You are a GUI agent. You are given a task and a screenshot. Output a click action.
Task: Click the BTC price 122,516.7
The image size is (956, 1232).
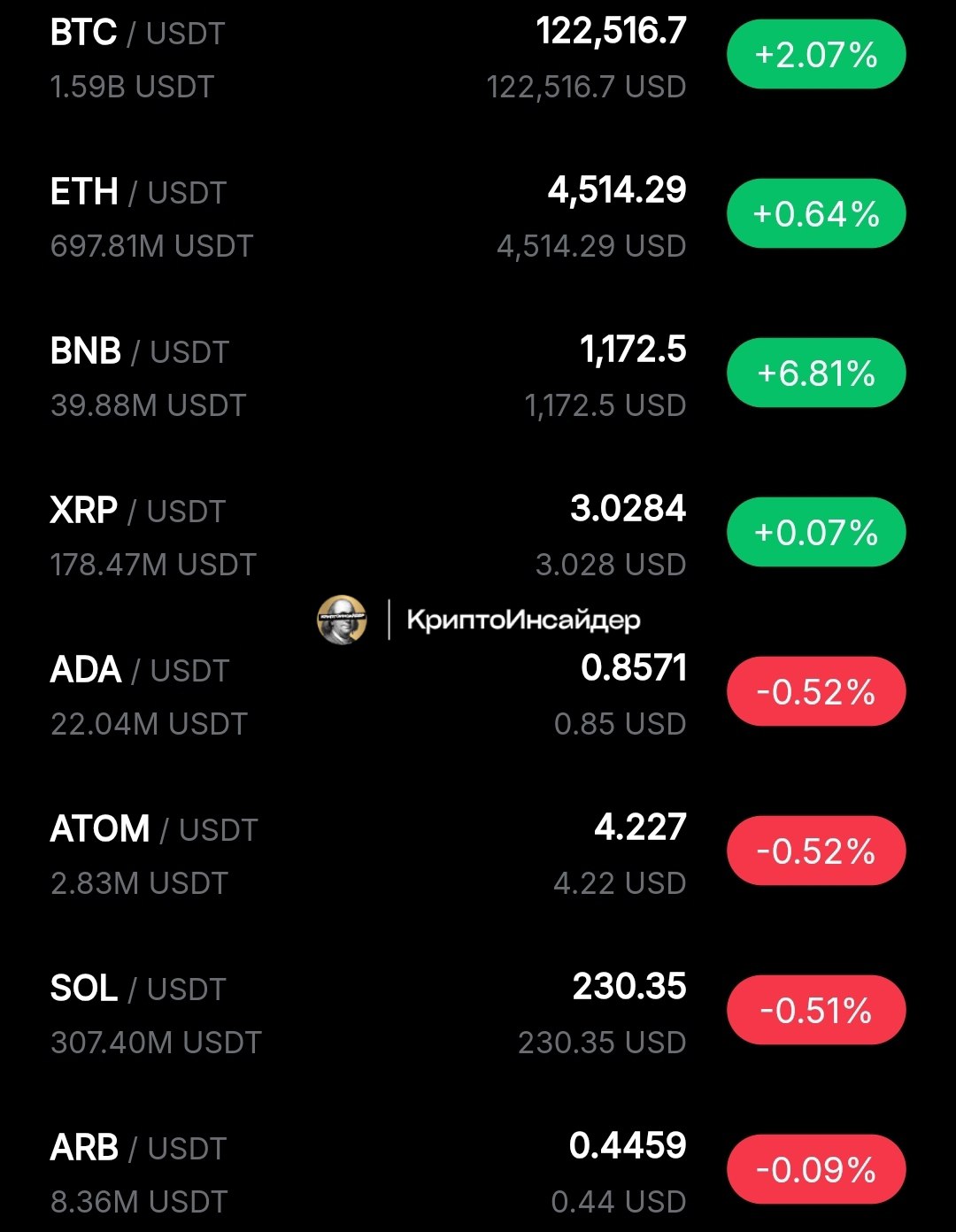[x=611, y=32]
